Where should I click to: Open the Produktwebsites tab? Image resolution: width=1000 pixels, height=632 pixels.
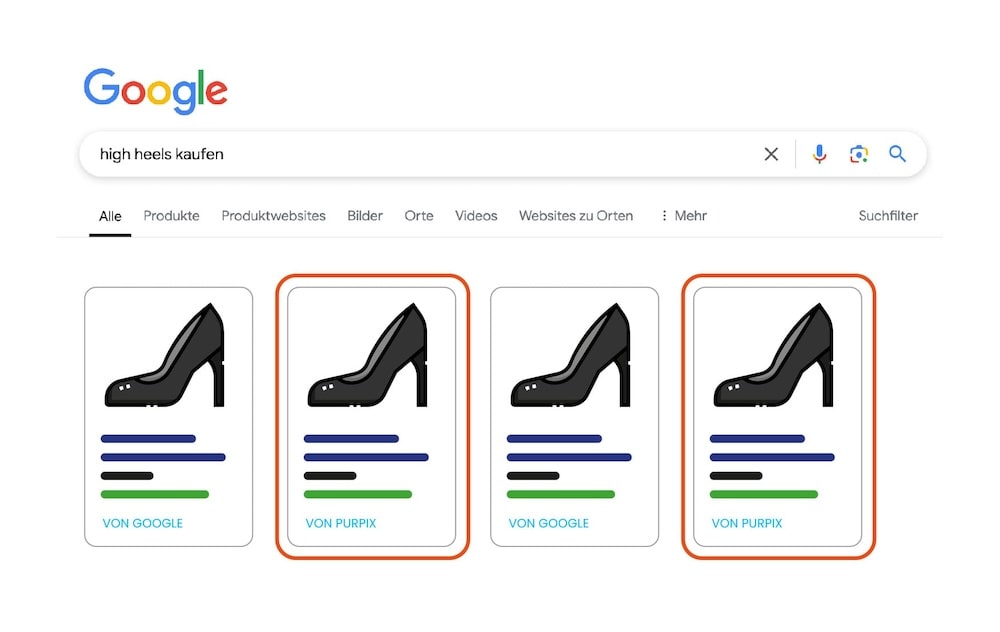(x=273, y=216)
